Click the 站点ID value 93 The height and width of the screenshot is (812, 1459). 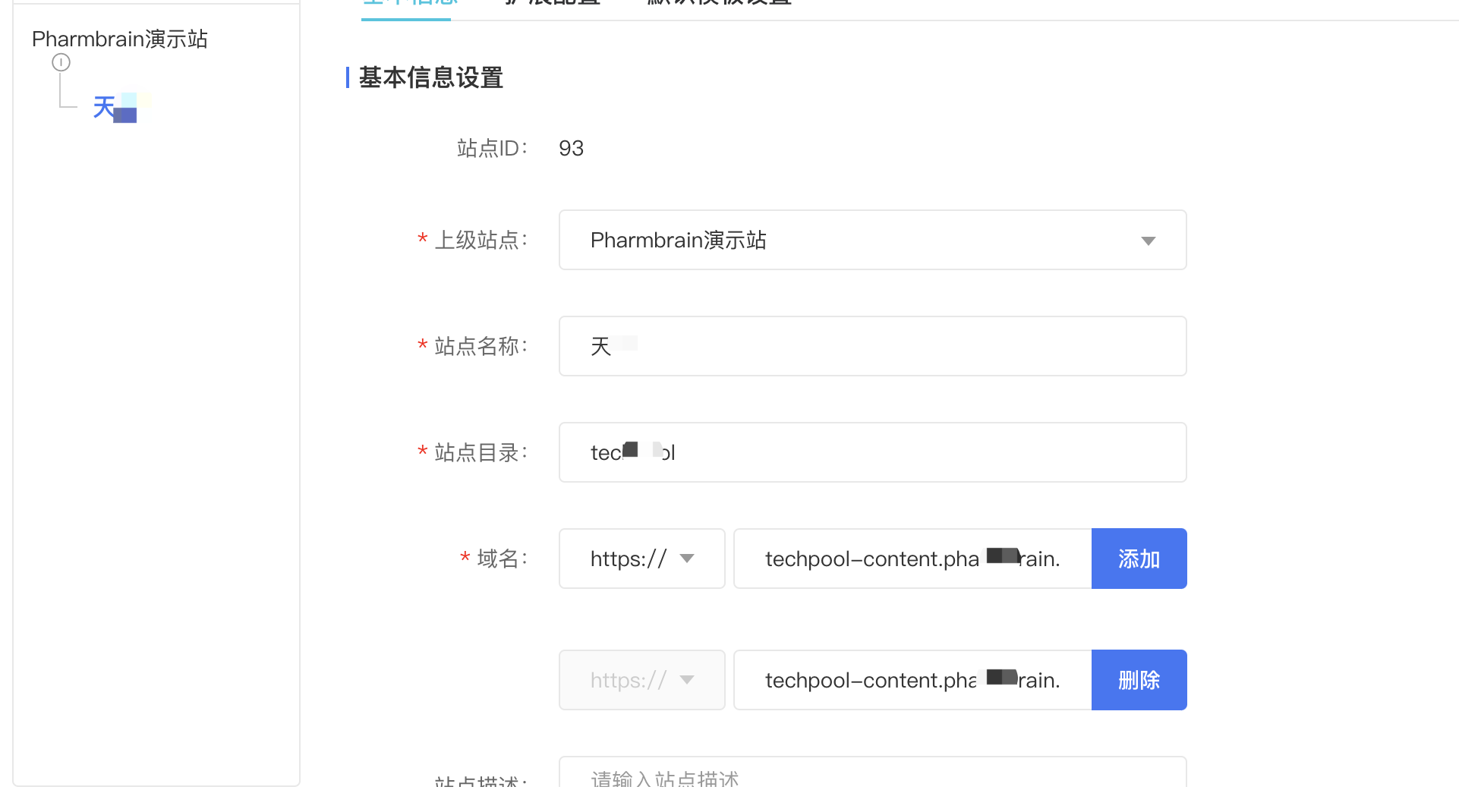pos(571,148)
